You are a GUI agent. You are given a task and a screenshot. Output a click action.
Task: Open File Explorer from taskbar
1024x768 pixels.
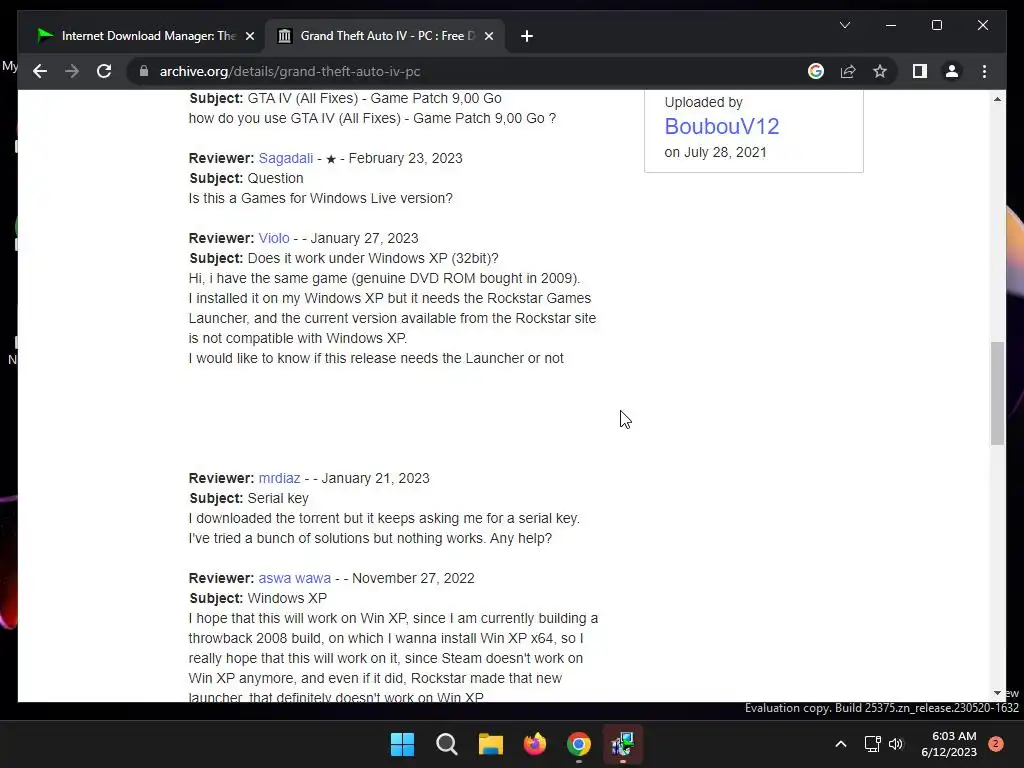click(x=490, y=744)
